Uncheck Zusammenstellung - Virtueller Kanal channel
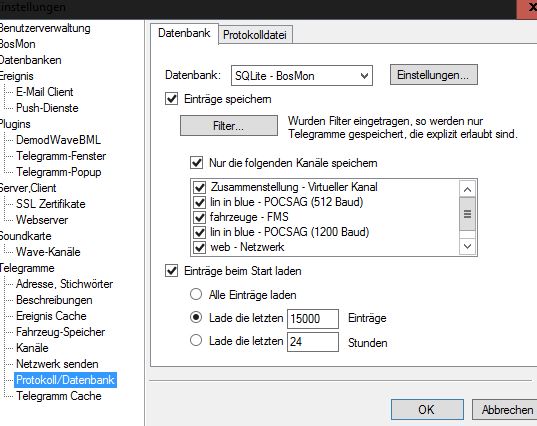The width and height of the screenshot is (537, 426). tap(199, 187)
